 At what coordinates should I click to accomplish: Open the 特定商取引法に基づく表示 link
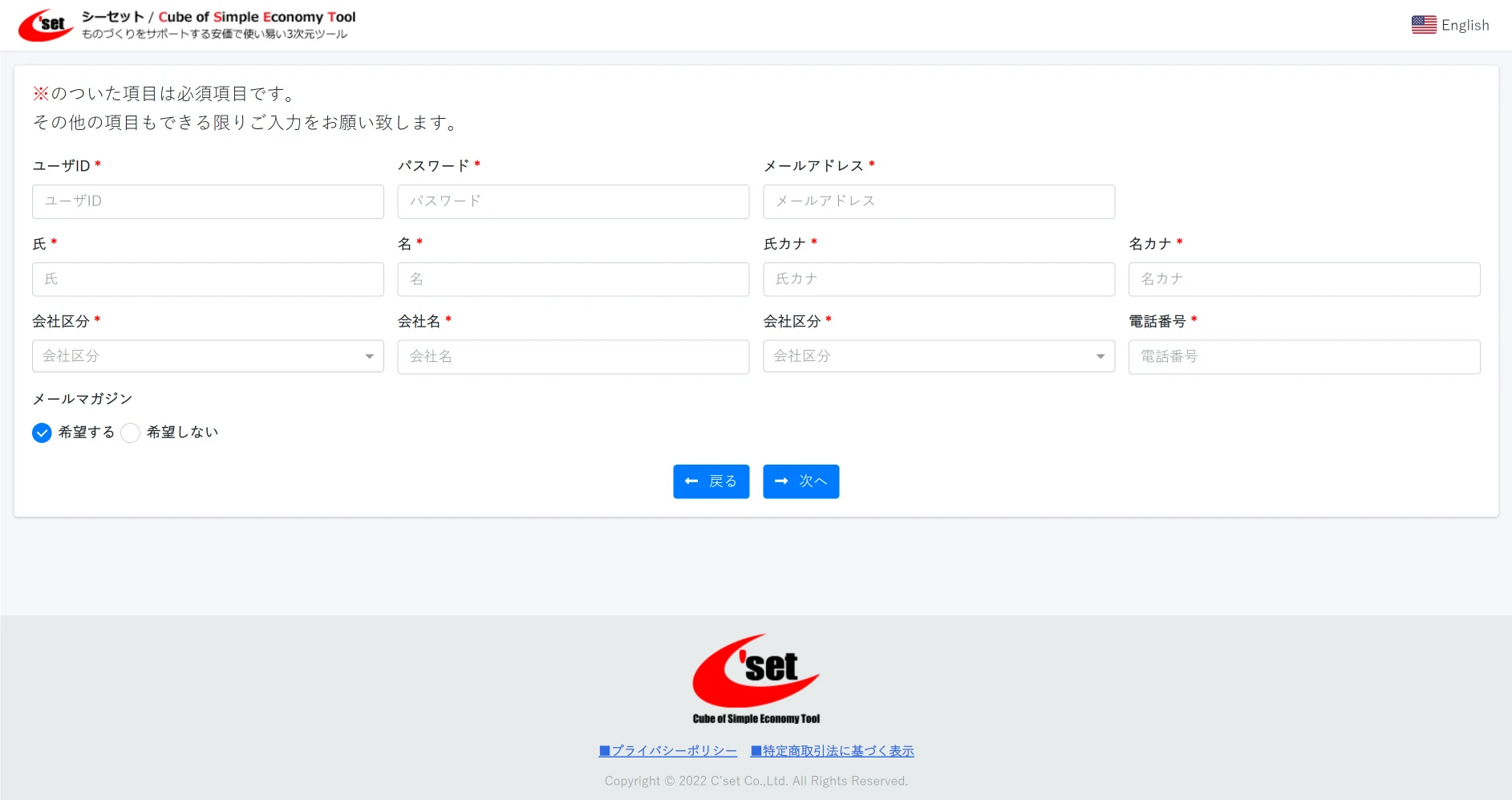832,751
